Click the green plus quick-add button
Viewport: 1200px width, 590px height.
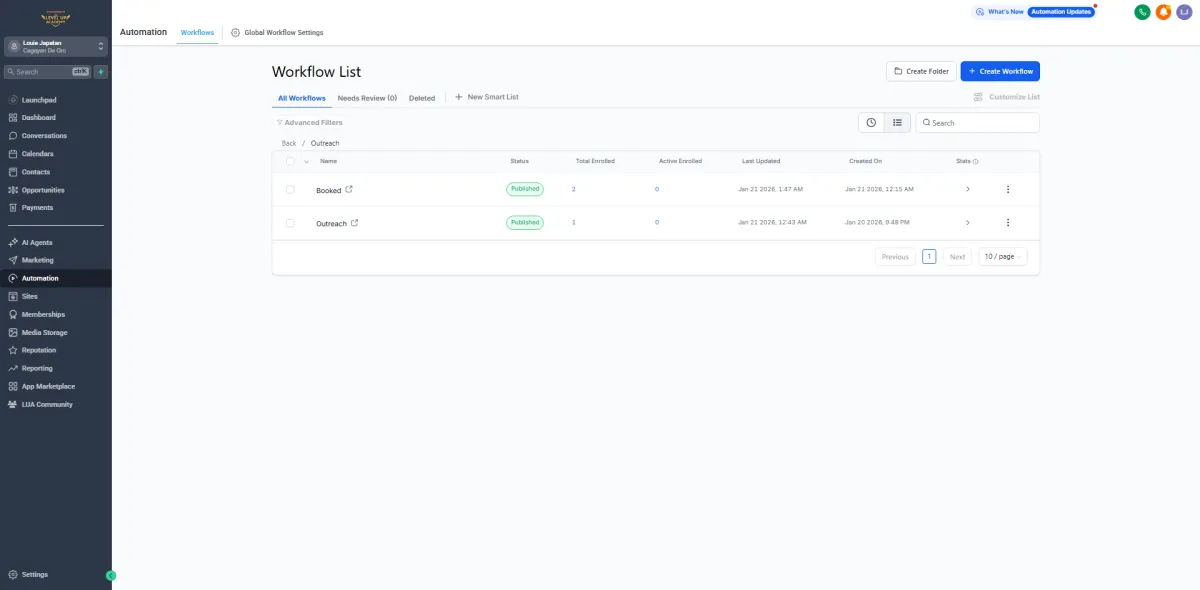tap(101, 72)
